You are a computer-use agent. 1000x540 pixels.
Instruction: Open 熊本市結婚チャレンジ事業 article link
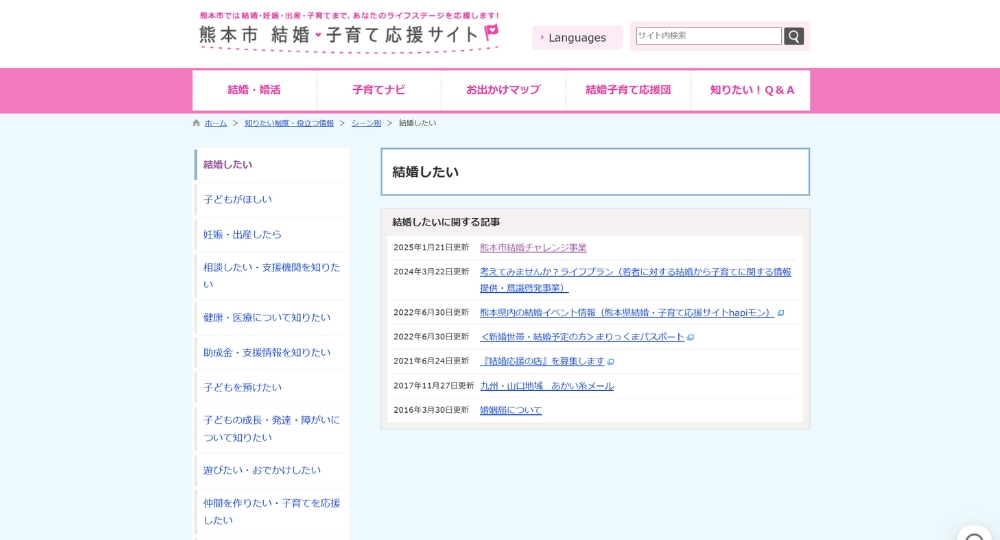click(533, 247)
